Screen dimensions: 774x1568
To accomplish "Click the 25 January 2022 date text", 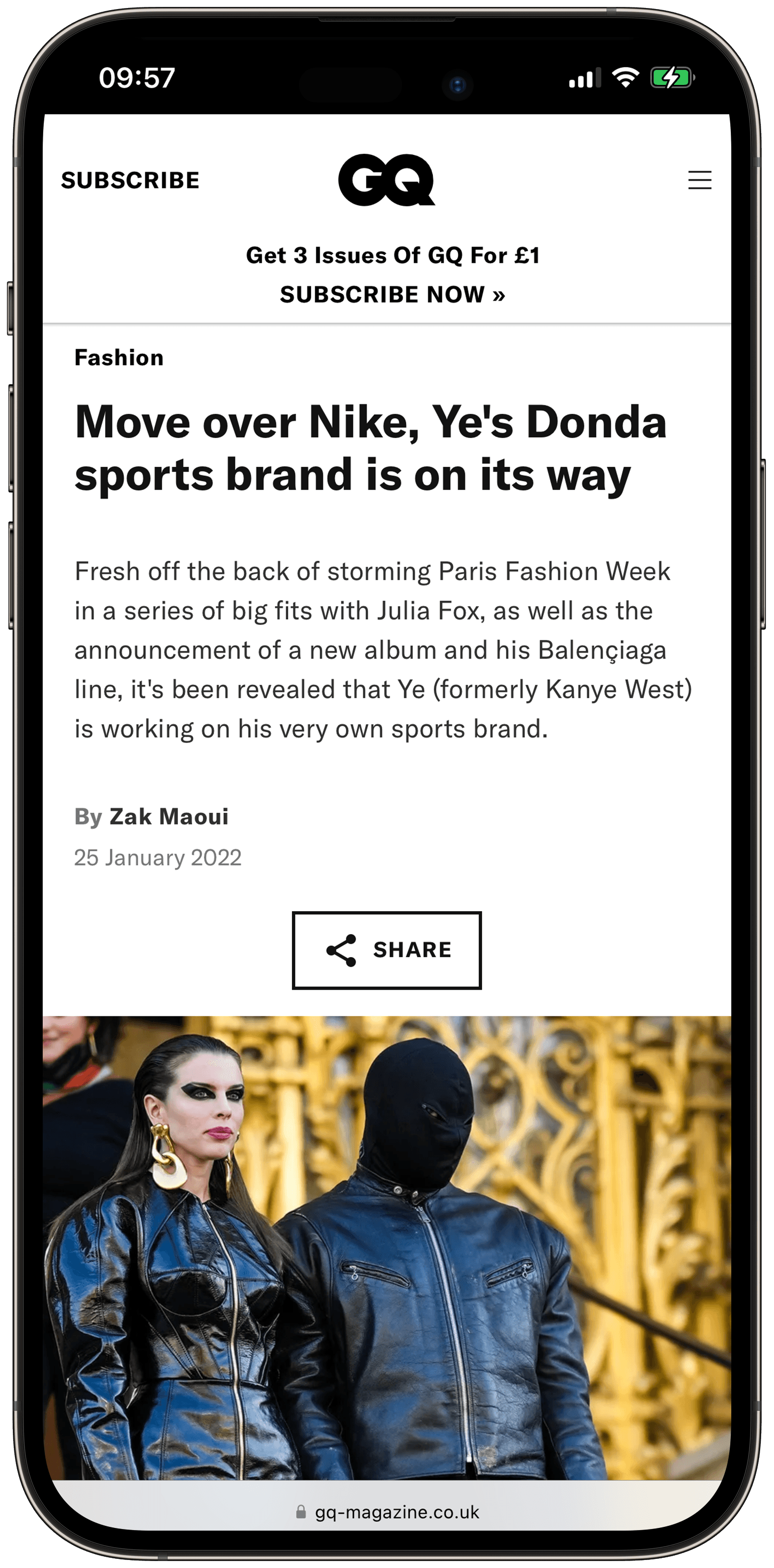I will point(158,858).
